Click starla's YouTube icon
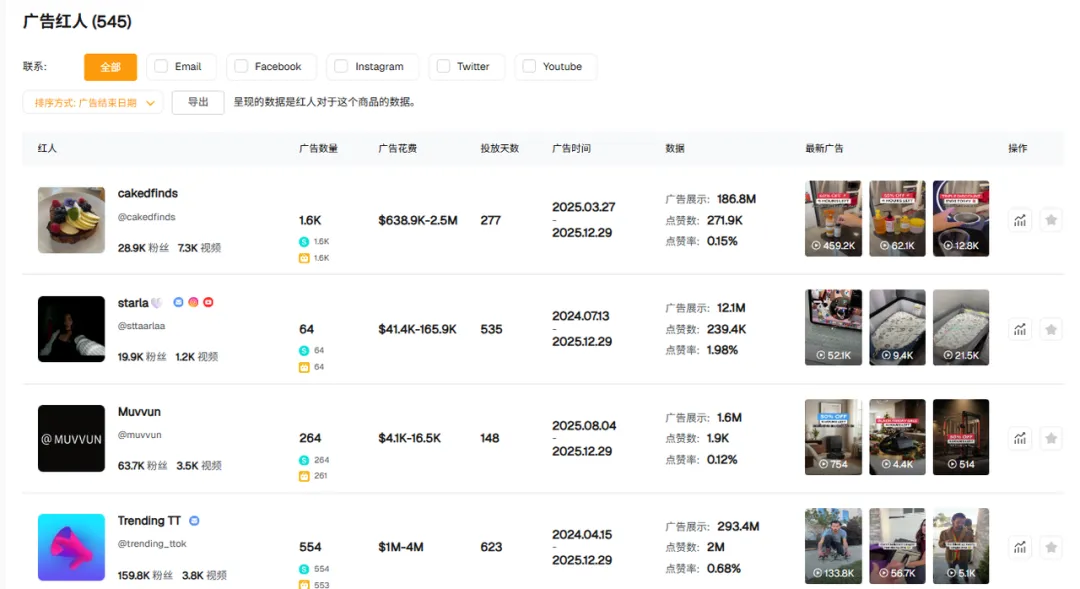The width and height of the screenshot is (1080, 589). 208,303
